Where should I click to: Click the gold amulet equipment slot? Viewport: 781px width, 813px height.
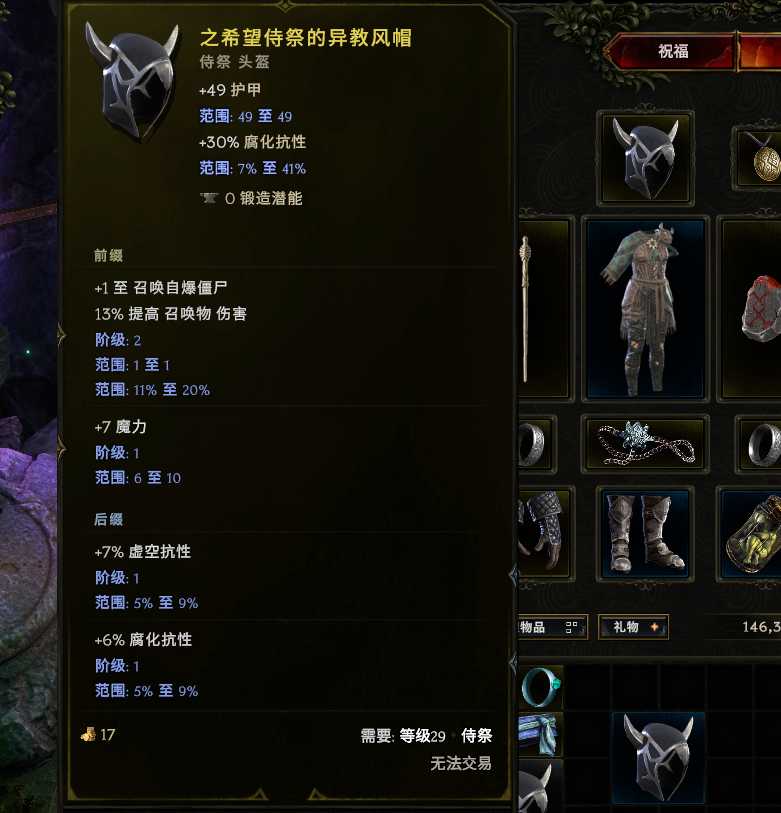point(758,158)
